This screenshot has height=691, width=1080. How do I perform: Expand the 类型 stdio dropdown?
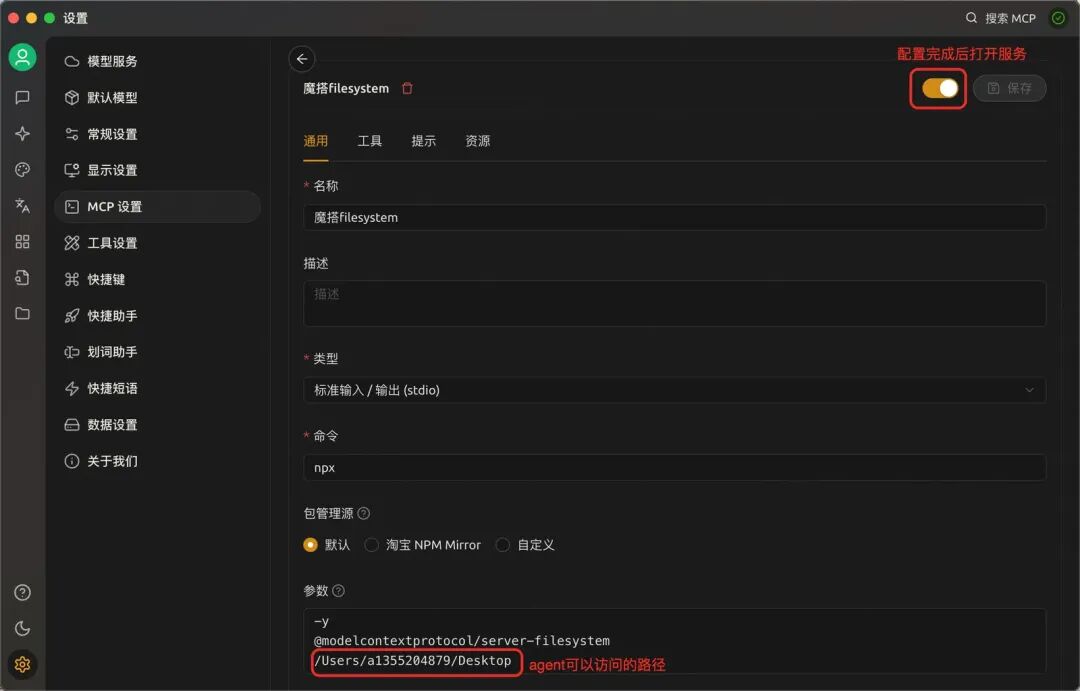(x=674, y=390)
